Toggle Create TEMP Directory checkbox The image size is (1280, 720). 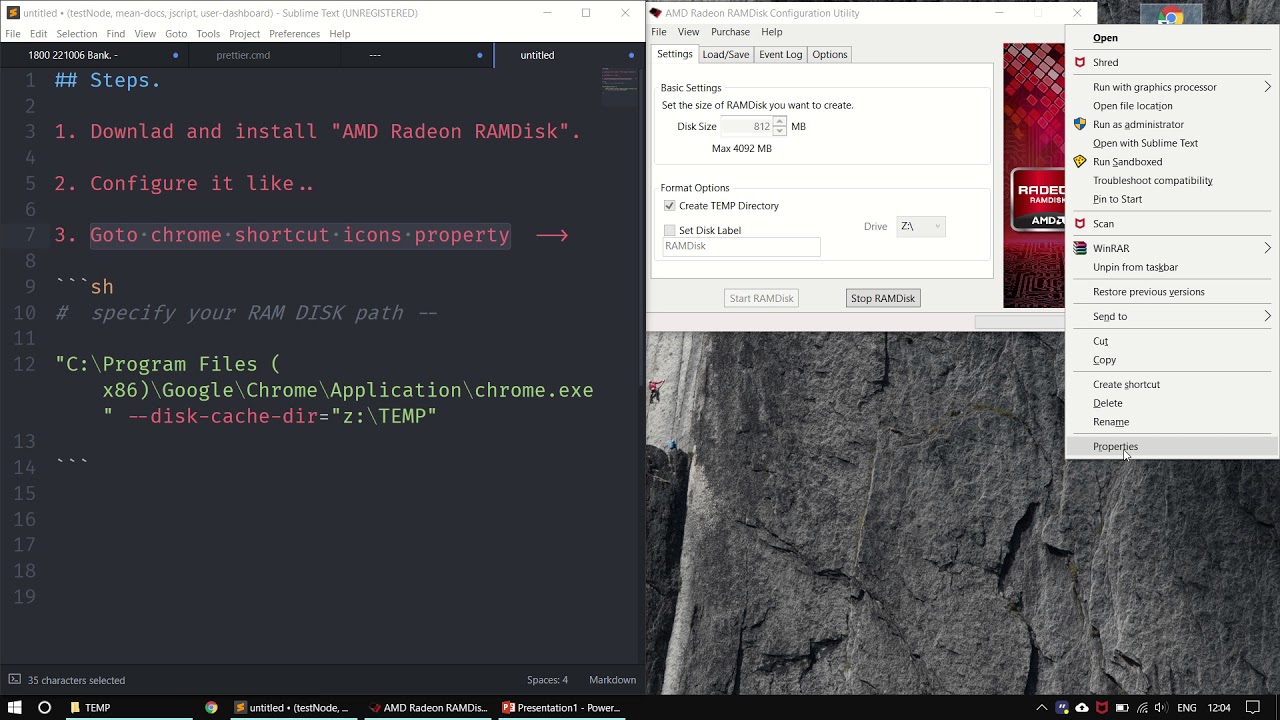[670, 205]
